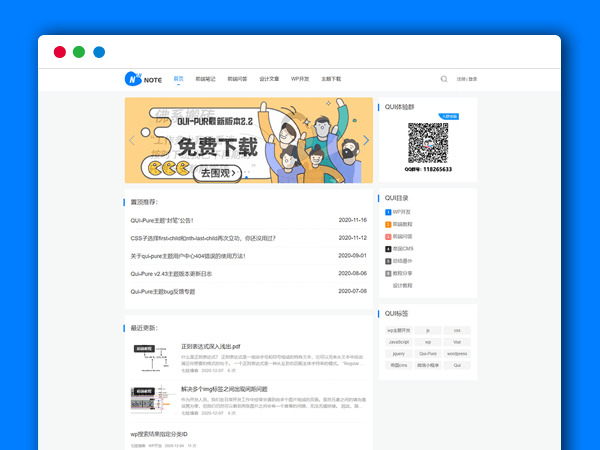
Task: Open the search magnifier icon
Action: coord(444,78)
